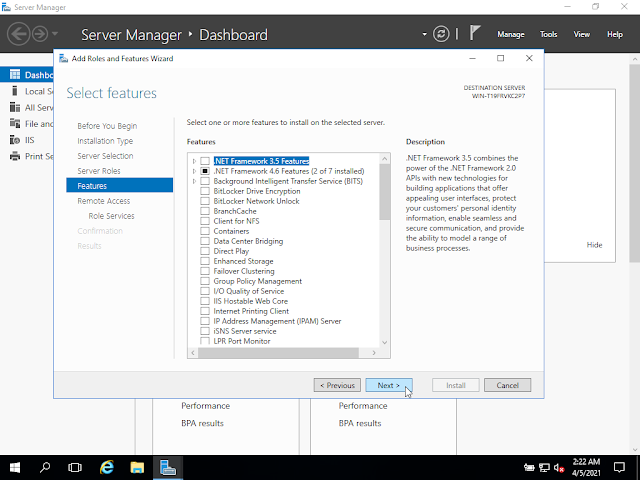
Task: Click the Features list scroll-up arrow
Action: click(x=384, y=159)
